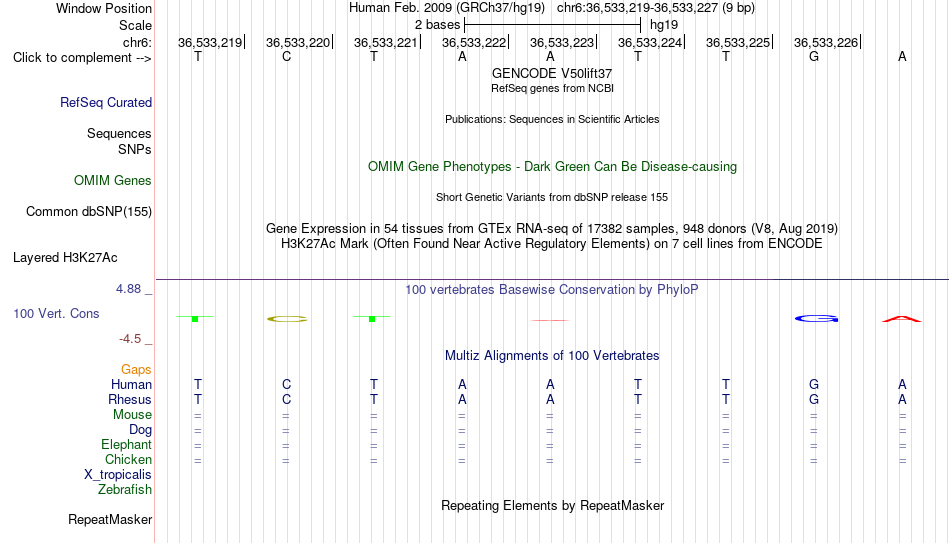This screenshot has width=950, height=543.
Task: Click the Mouse species label
Action: pos(132,415)
